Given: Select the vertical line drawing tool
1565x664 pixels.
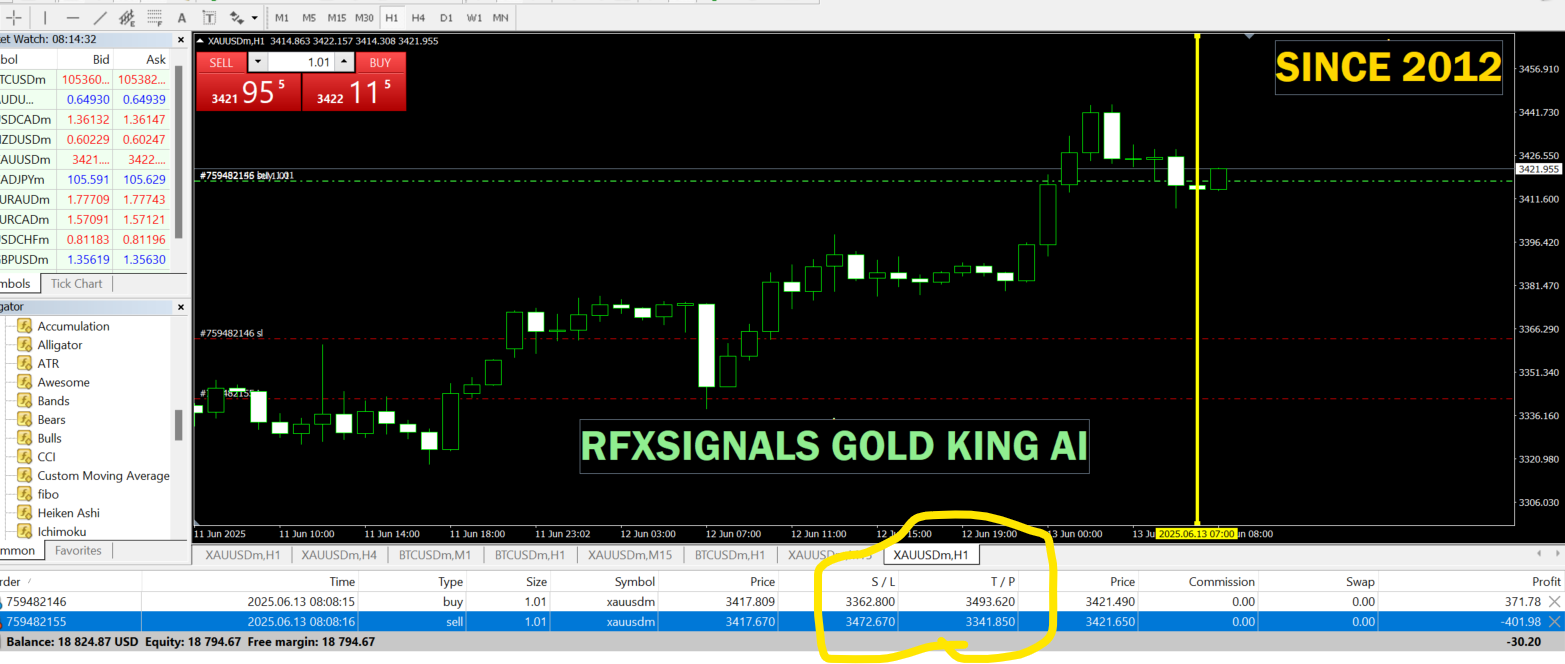Looking at the screenshot, I should click(44, 18).
